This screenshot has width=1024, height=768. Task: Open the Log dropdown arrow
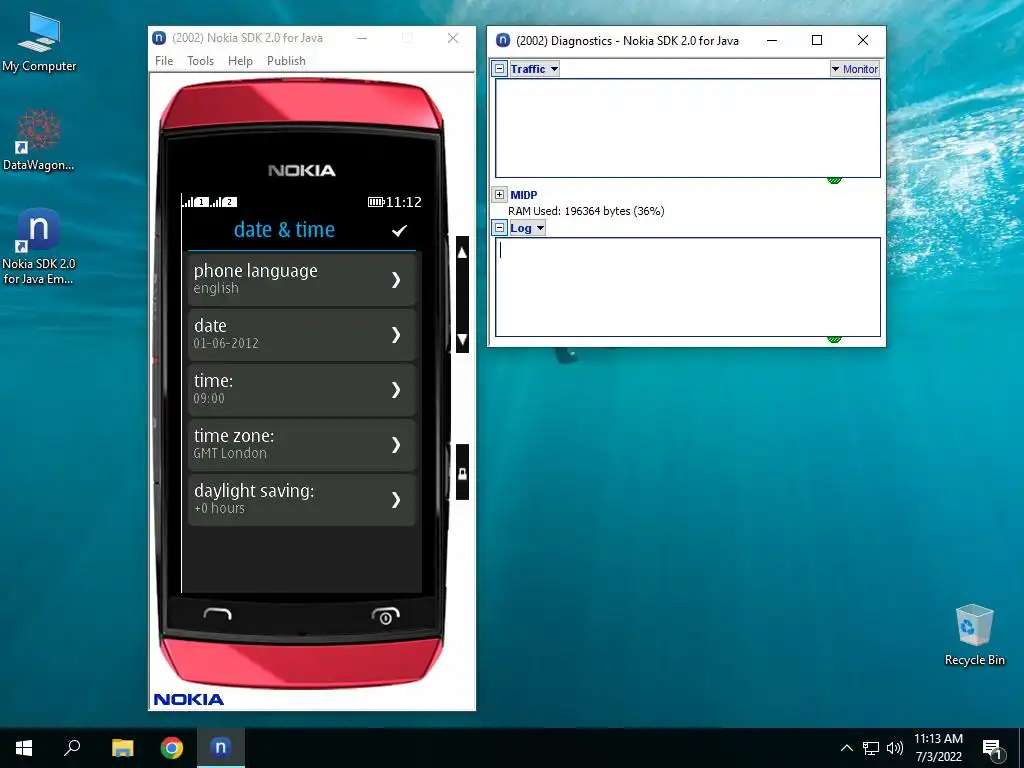coord(540,228)
